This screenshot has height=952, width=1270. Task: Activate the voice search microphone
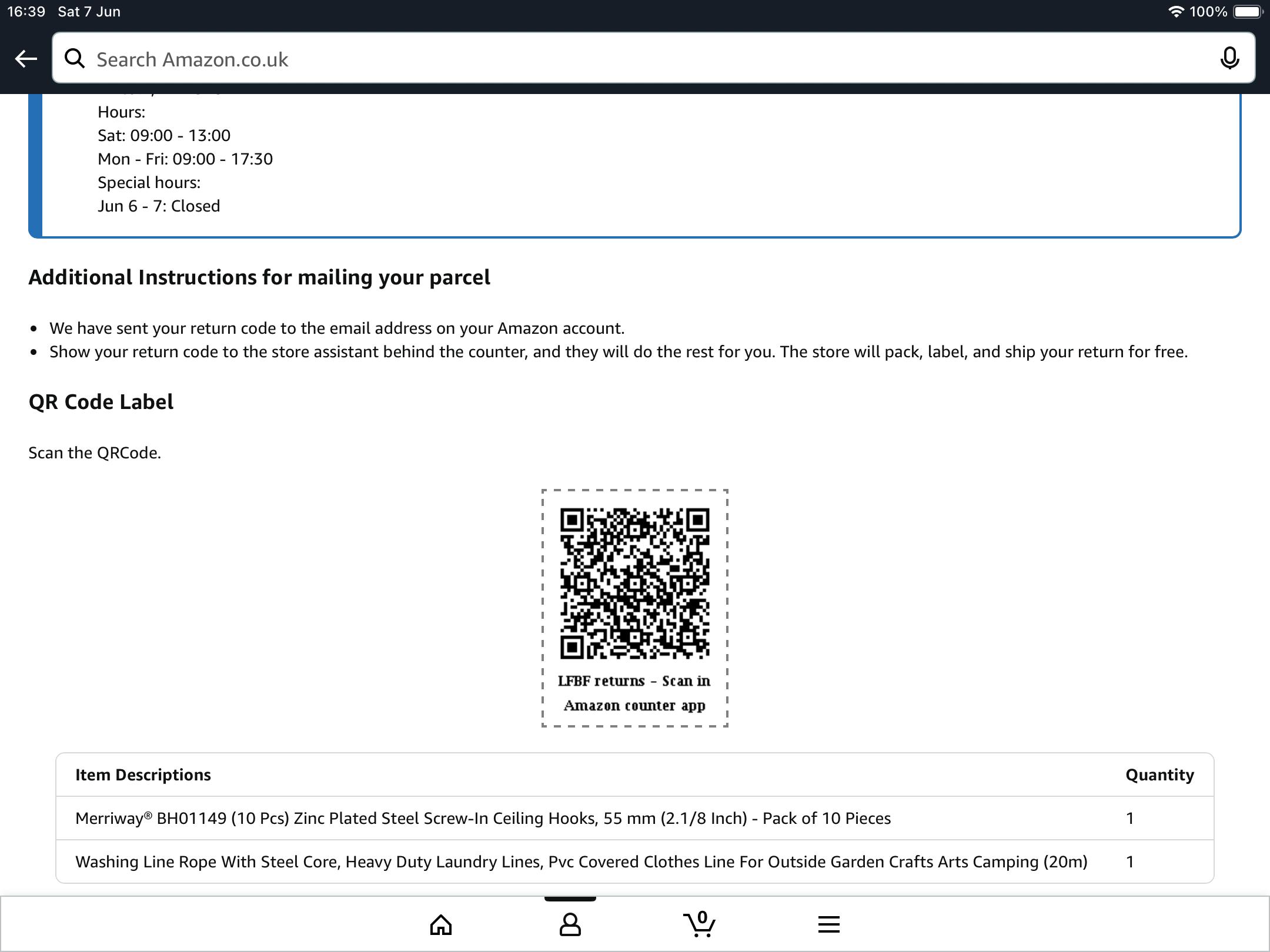pos(1229,58)
